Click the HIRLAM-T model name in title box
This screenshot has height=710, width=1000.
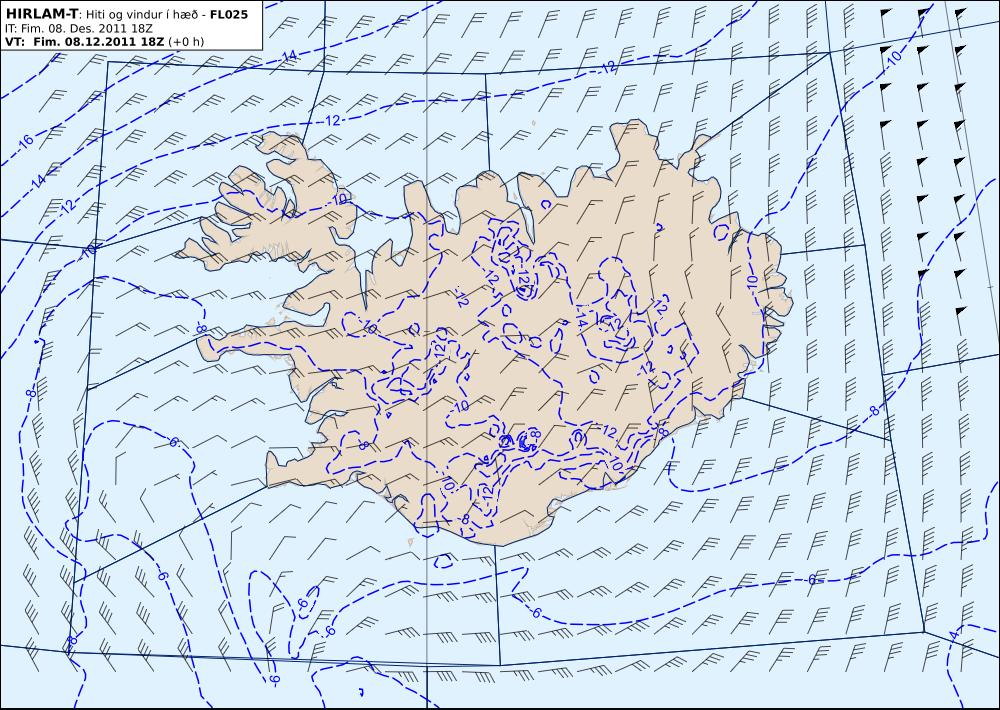coord(40,13)
